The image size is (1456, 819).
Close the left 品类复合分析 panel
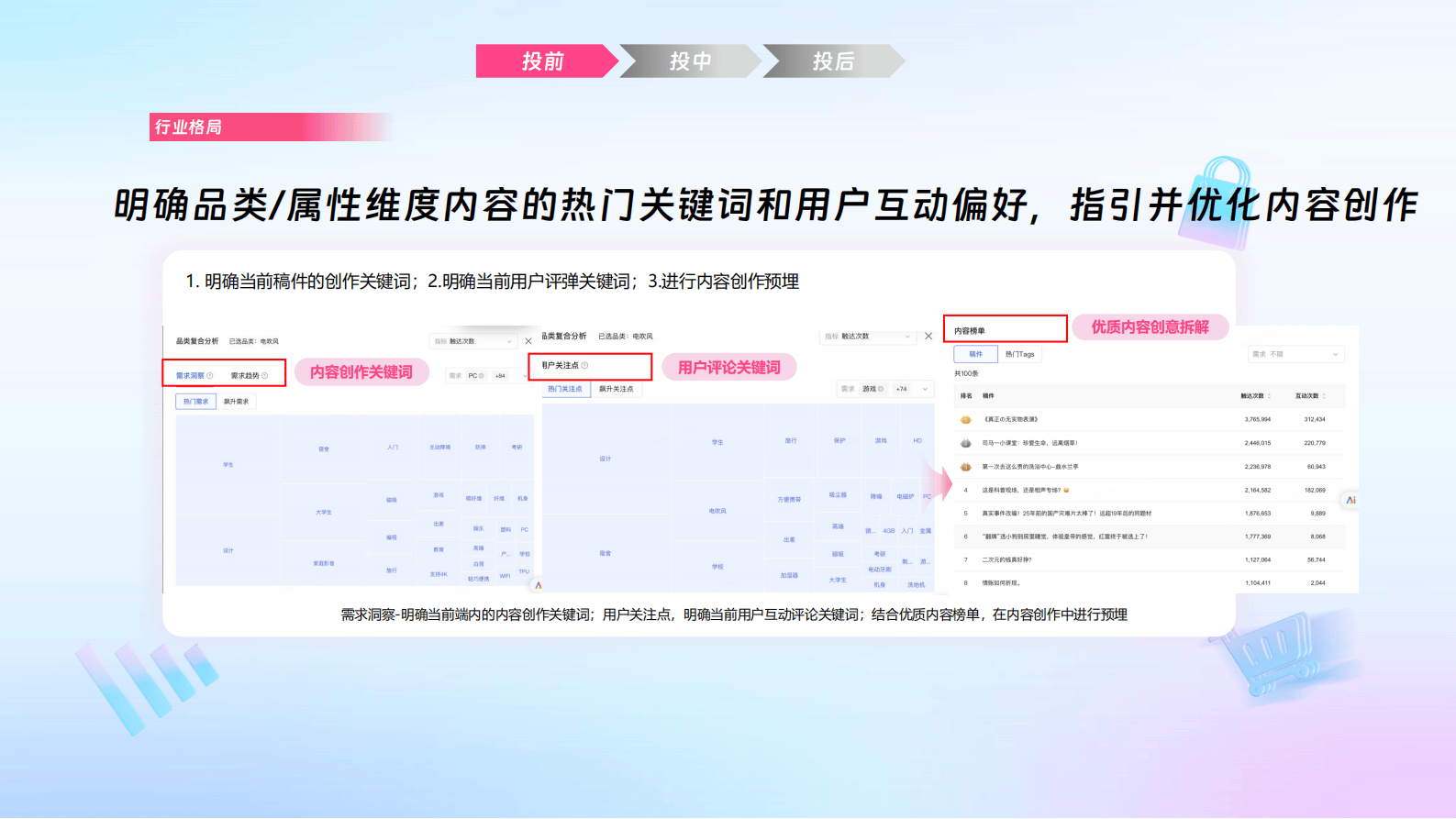(528, 341)
